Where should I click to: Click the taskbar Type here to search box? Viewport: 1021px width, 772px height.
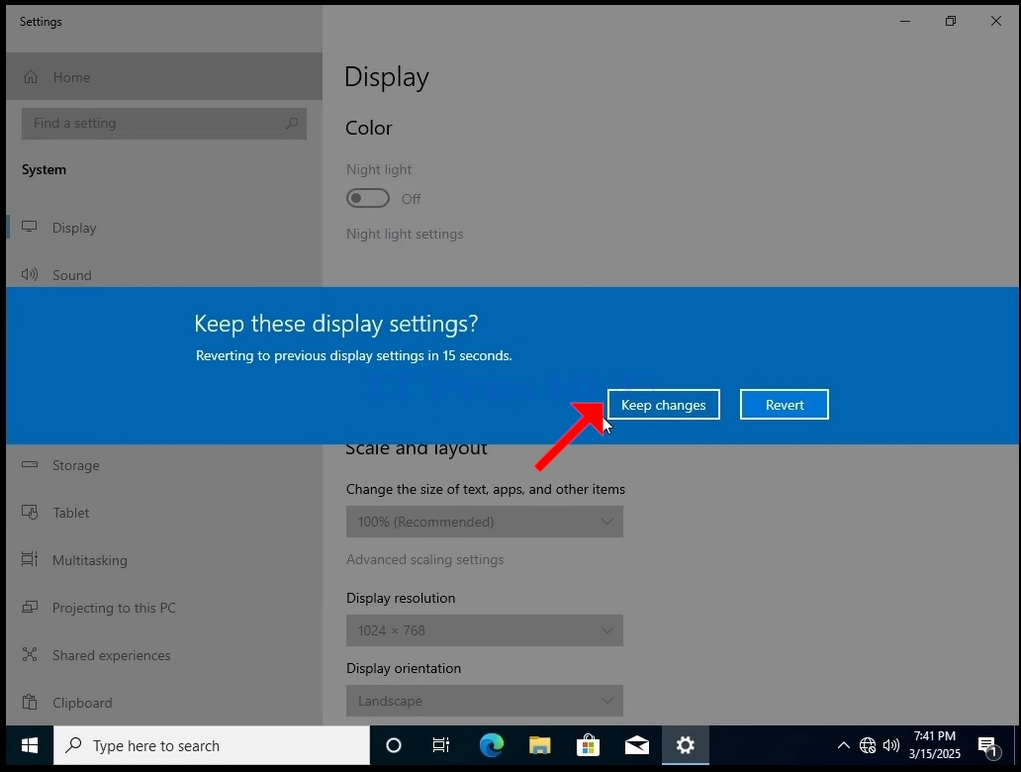tap(212, 745)
